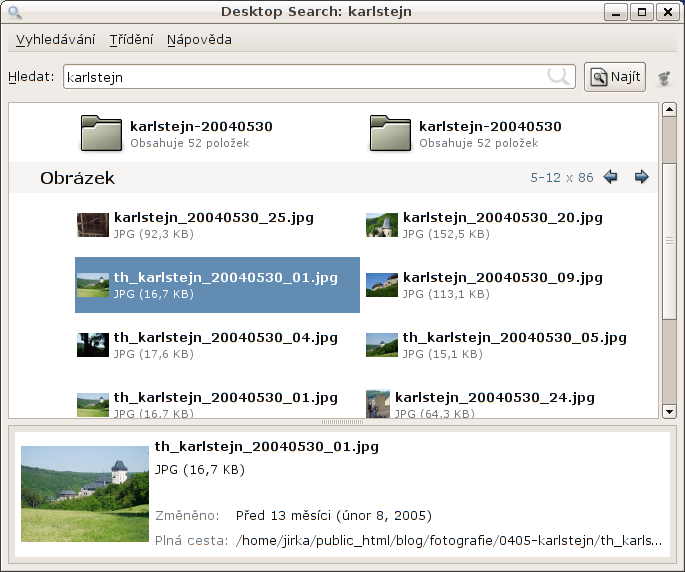Click thumbnail of karlstejn_20040530_20.jpg
The width and height of the screenshot is (685, 572).
point(382,225)
